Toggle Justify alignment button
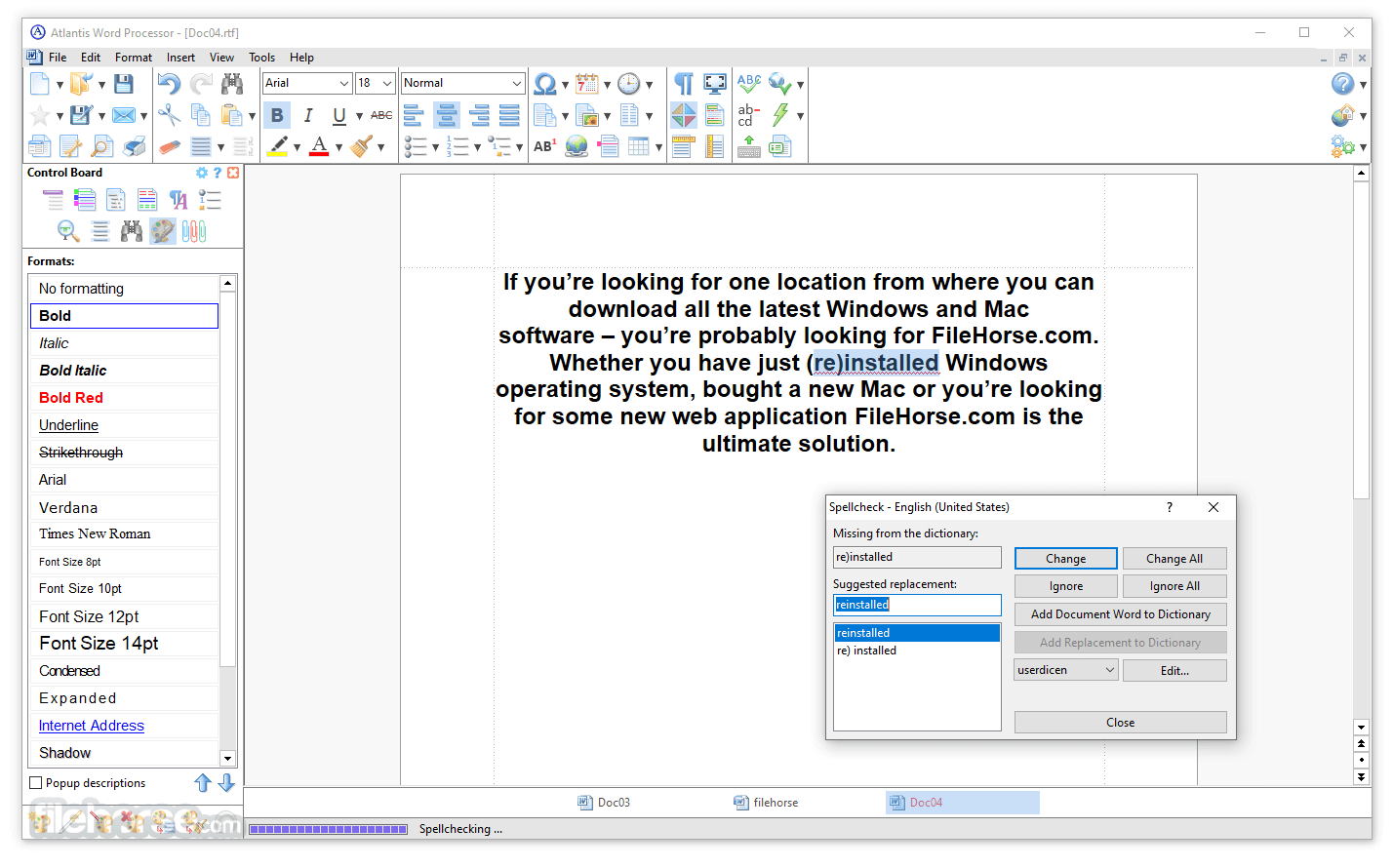 point(509,115)
